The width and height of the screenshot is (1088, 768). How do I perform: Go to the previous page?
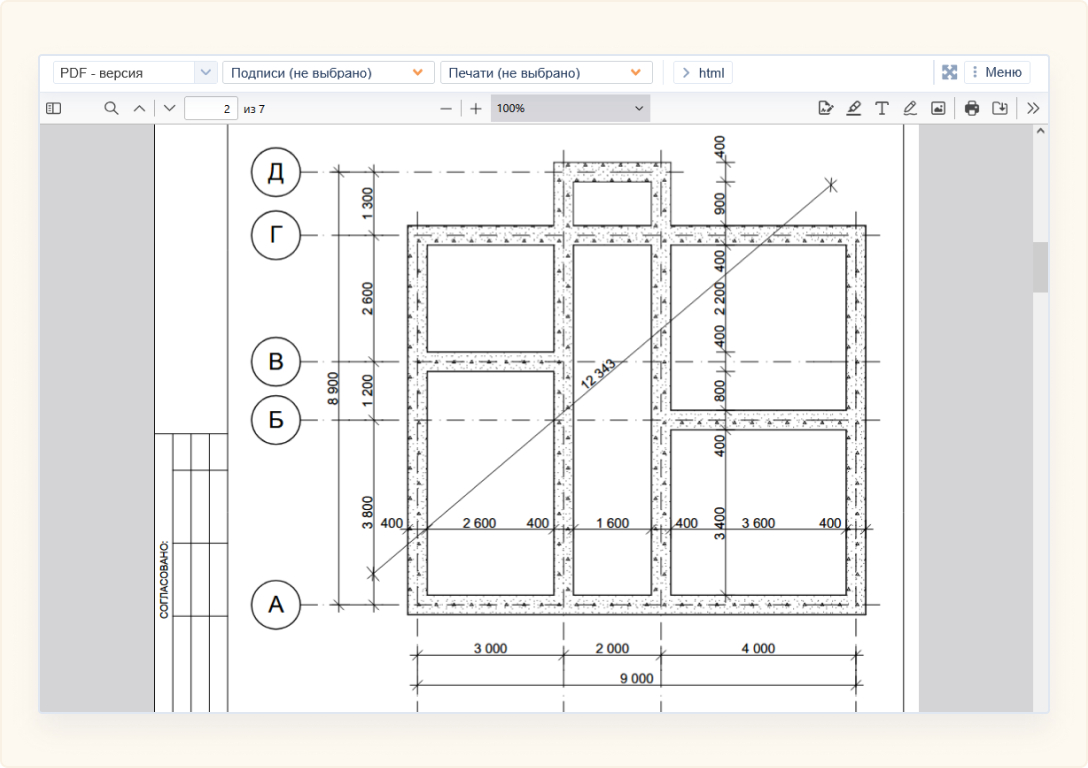(x=139, y=108)
